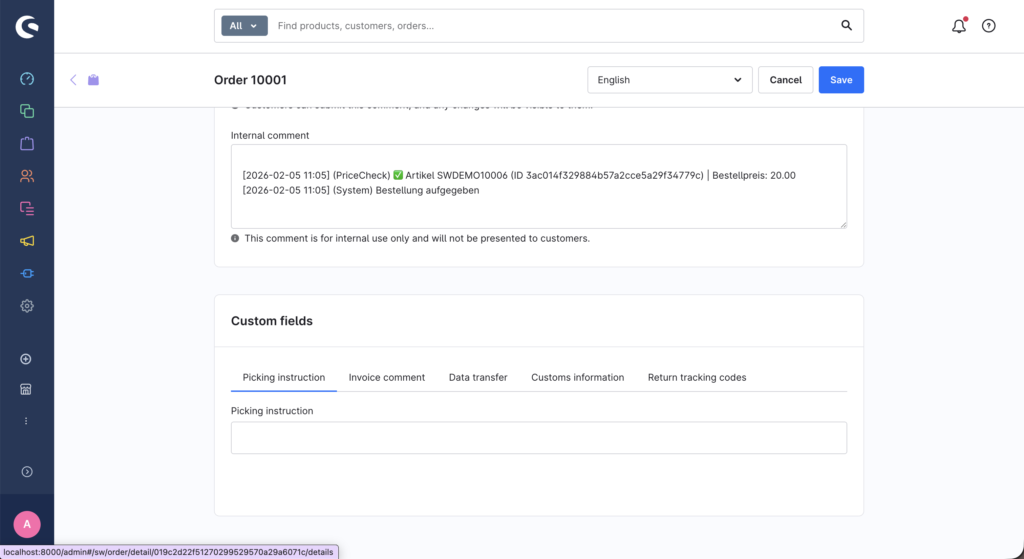
Task: Click the magnifier icon in the search bar
Action: click(x=846, y=26)
